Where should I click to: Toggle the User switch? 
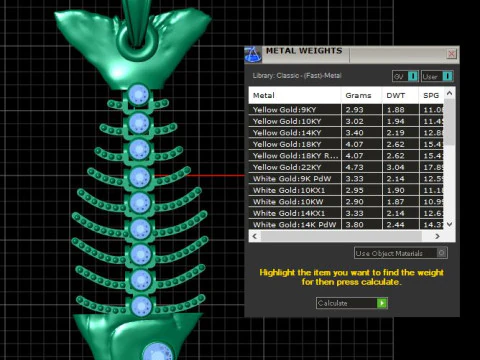437,76
